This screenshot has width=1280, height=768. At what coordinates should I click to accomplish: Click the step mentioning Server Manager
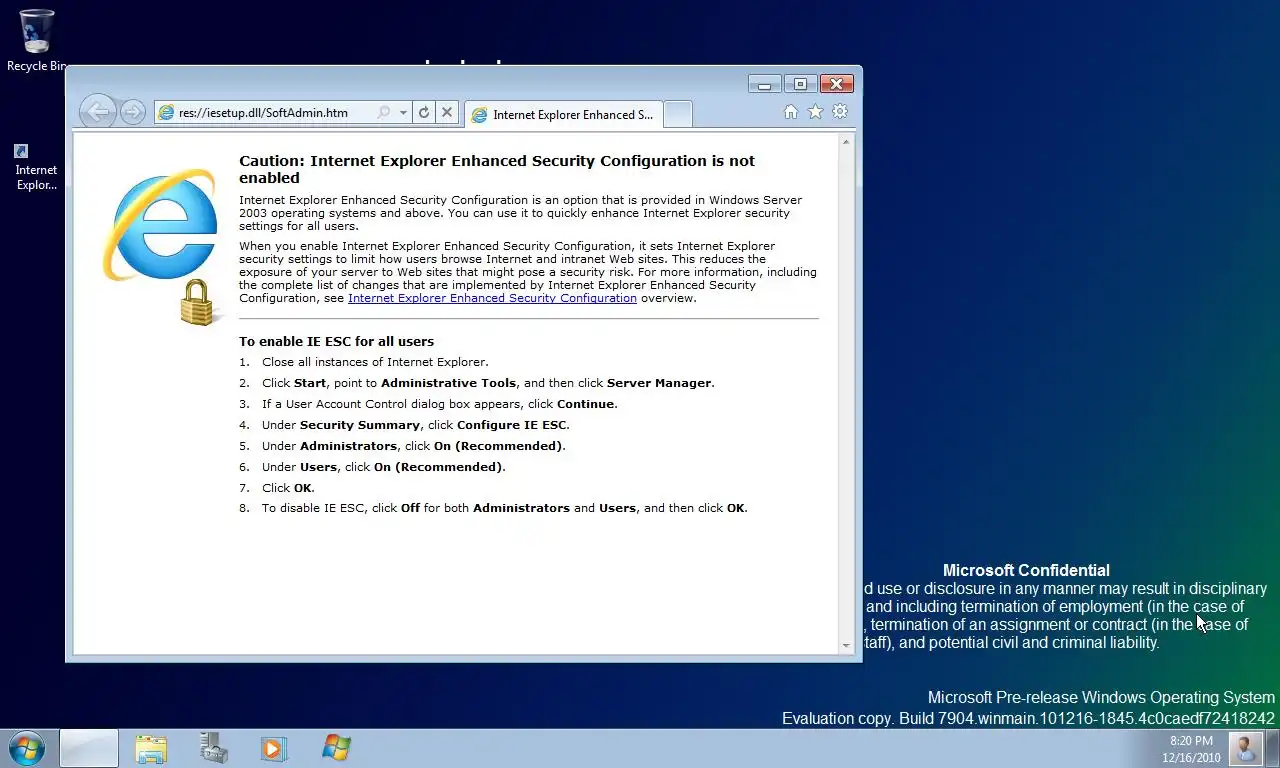pos(488,383)
